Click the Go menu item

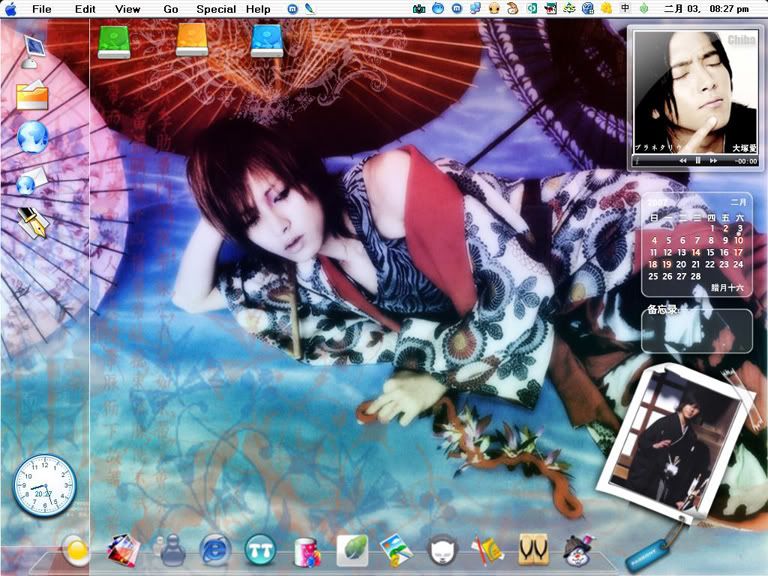point(171,9)
